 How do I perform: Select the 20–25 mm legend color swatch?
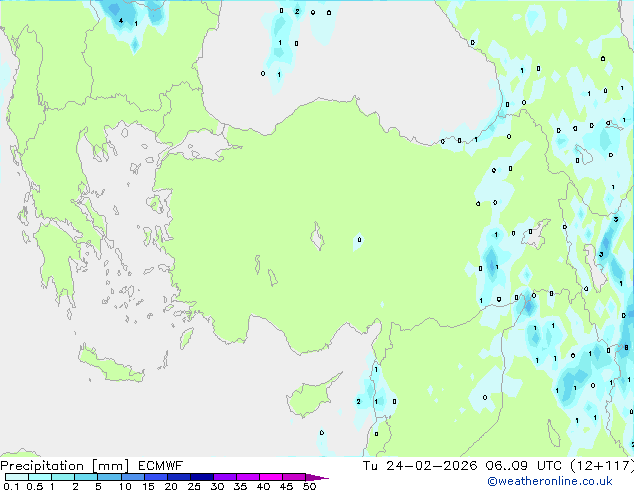click(x=179, y=477)
